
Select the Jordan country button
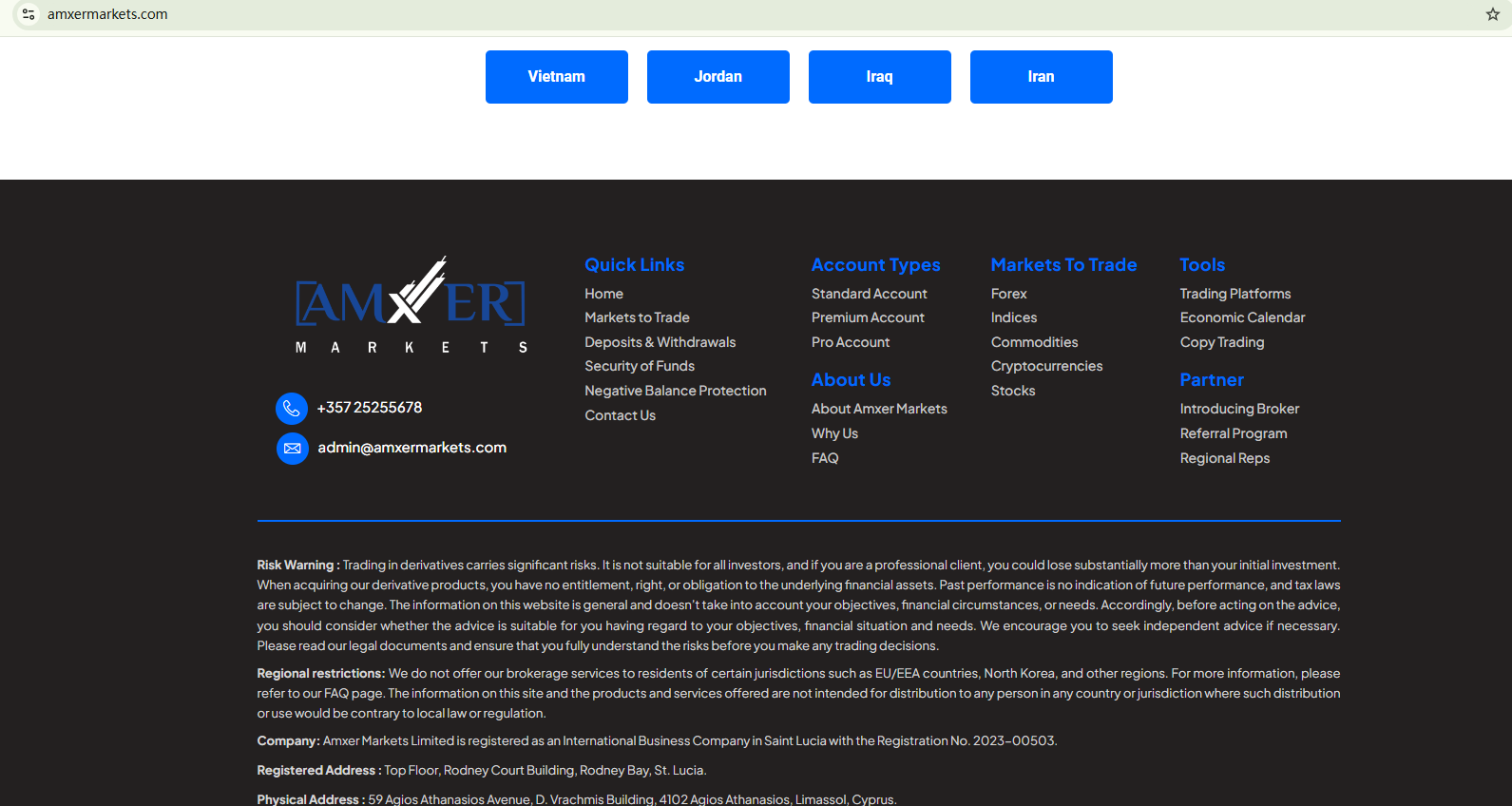coord(718,77)
